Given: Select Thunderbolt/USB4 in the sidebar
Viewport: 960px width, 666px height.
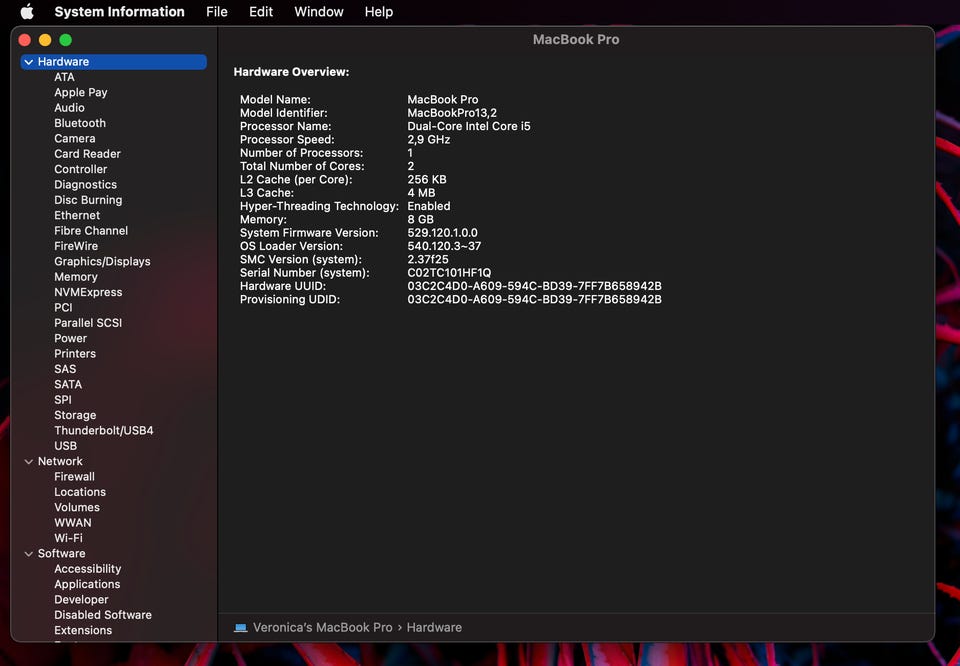Looking at the screenshot, I should [104, 431].
